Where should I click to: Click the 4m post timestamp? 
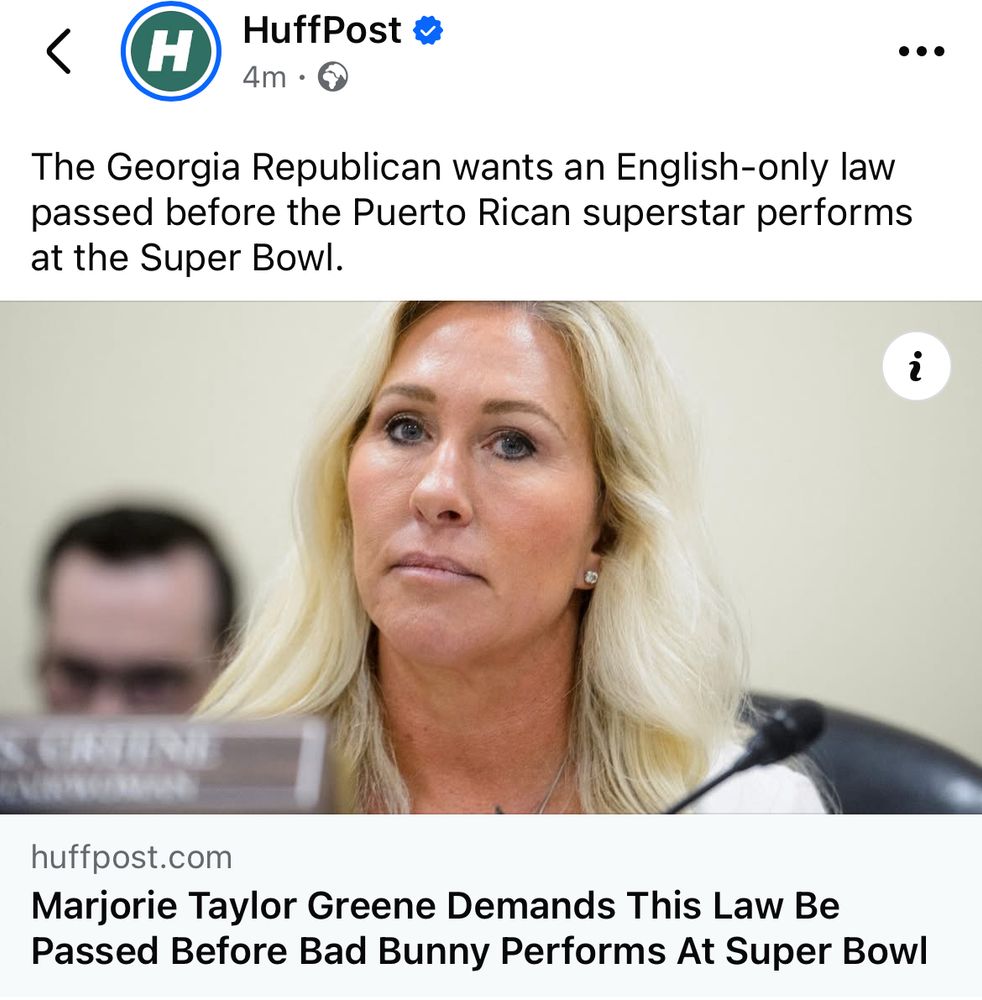click(264, 77)
